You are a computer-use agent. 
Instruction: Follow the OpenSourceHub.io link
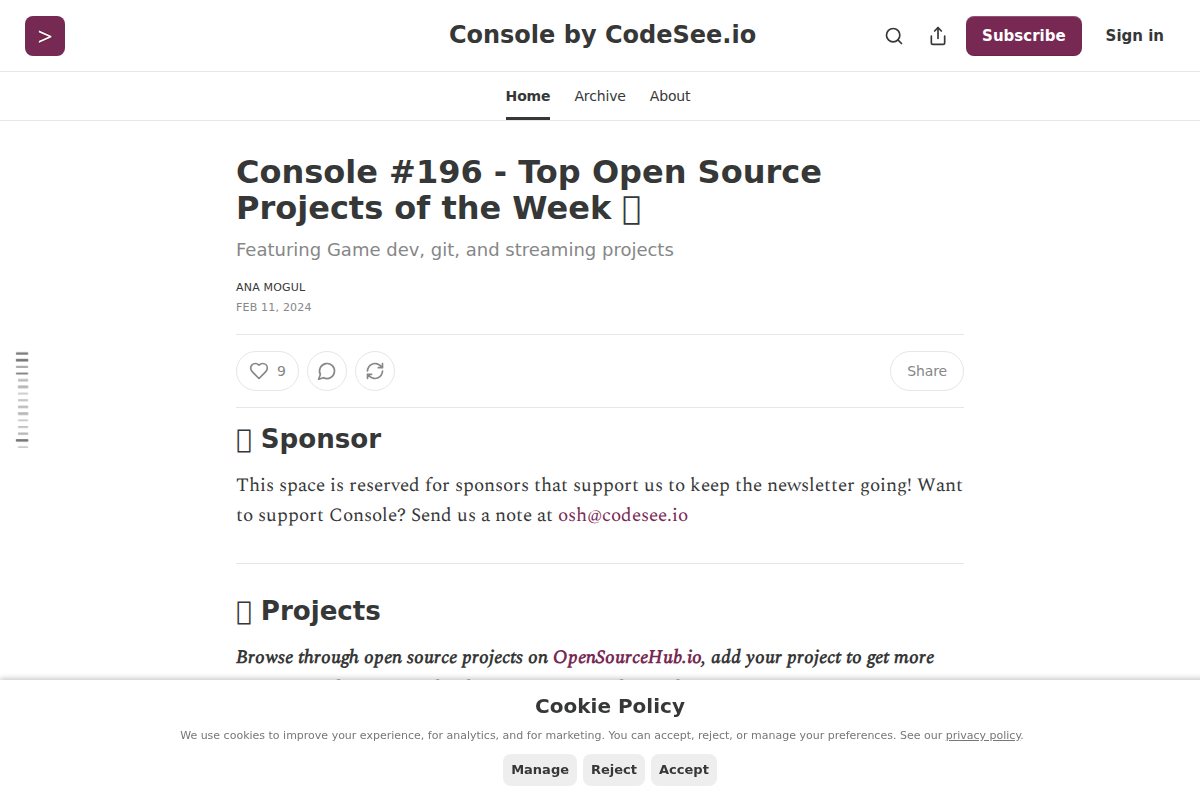point(627,657)
